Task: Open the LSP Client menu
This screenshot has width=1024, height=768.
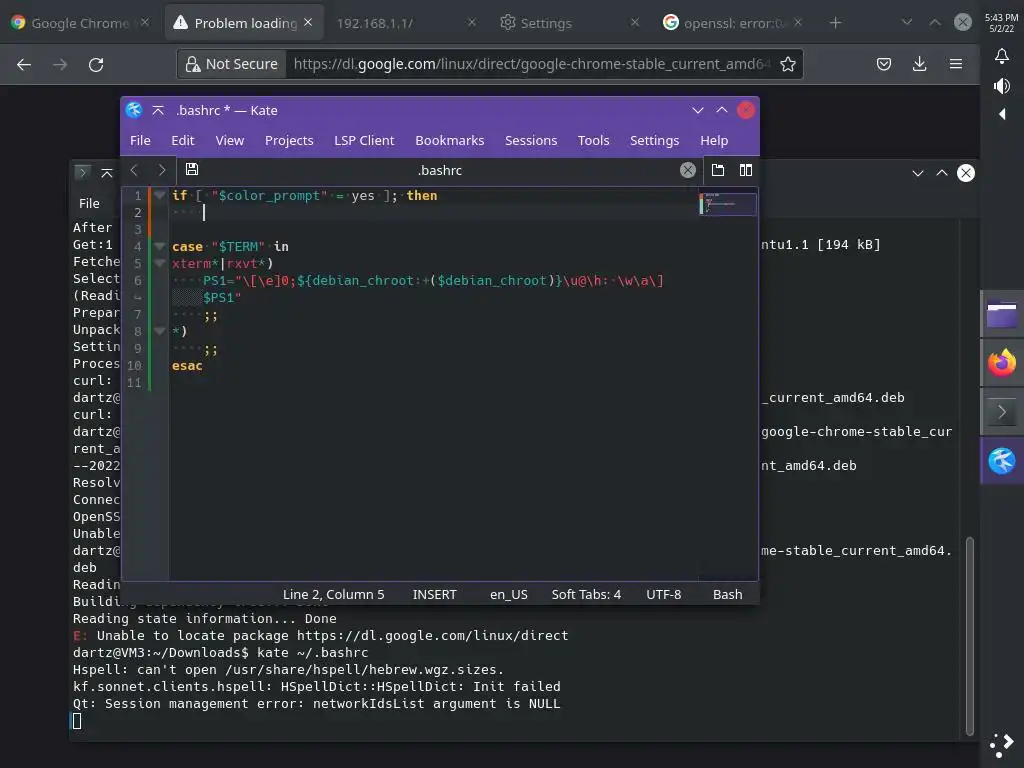Action: coord(364,140)
